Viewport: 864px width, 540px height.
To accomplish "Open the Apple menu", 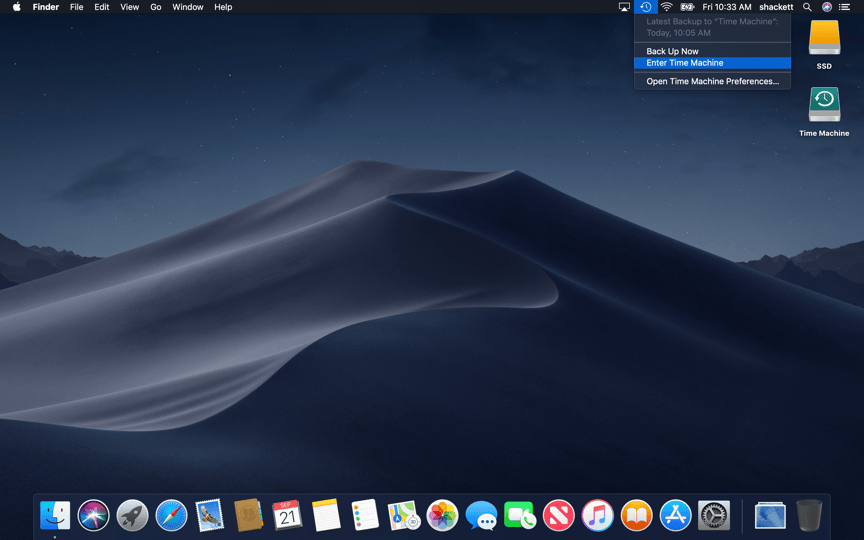I will point(17,7).
